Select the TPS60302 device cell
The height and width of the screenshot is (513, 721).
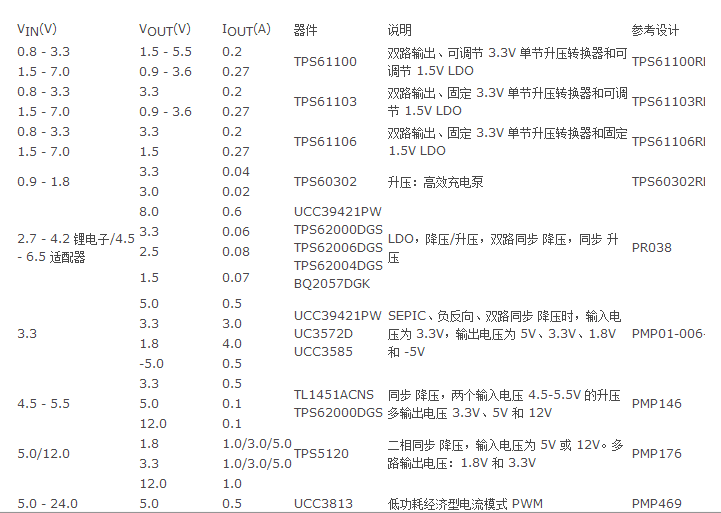click(325, 182)
